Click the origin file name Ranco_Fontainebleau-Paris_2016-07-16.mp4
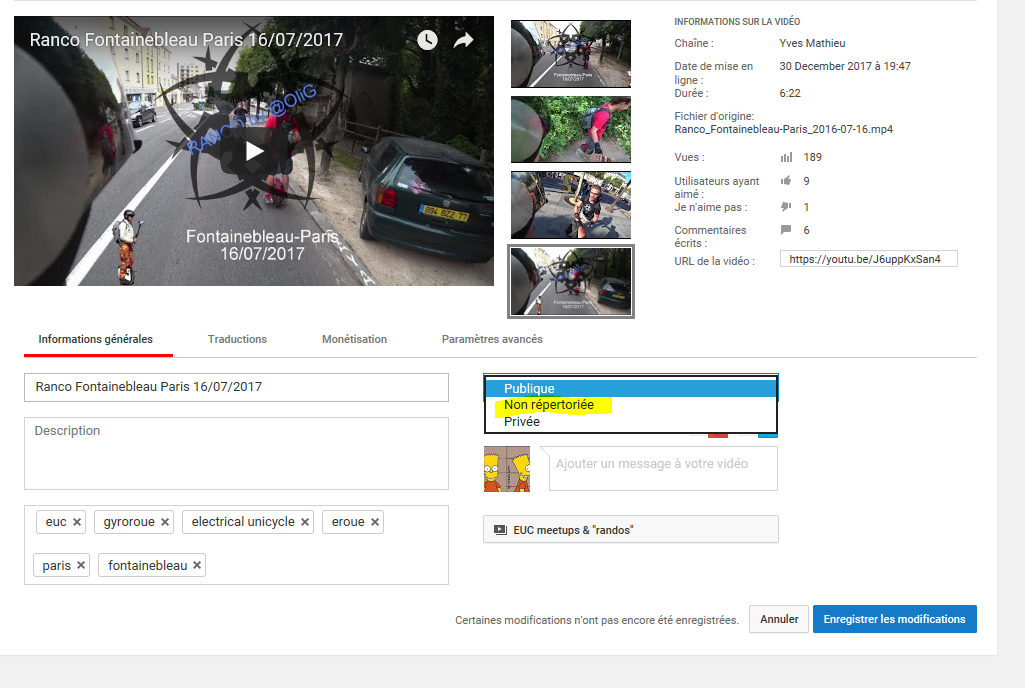This screenshot has height=688, width=1025. pyautogui.click(x=783, y=129)
